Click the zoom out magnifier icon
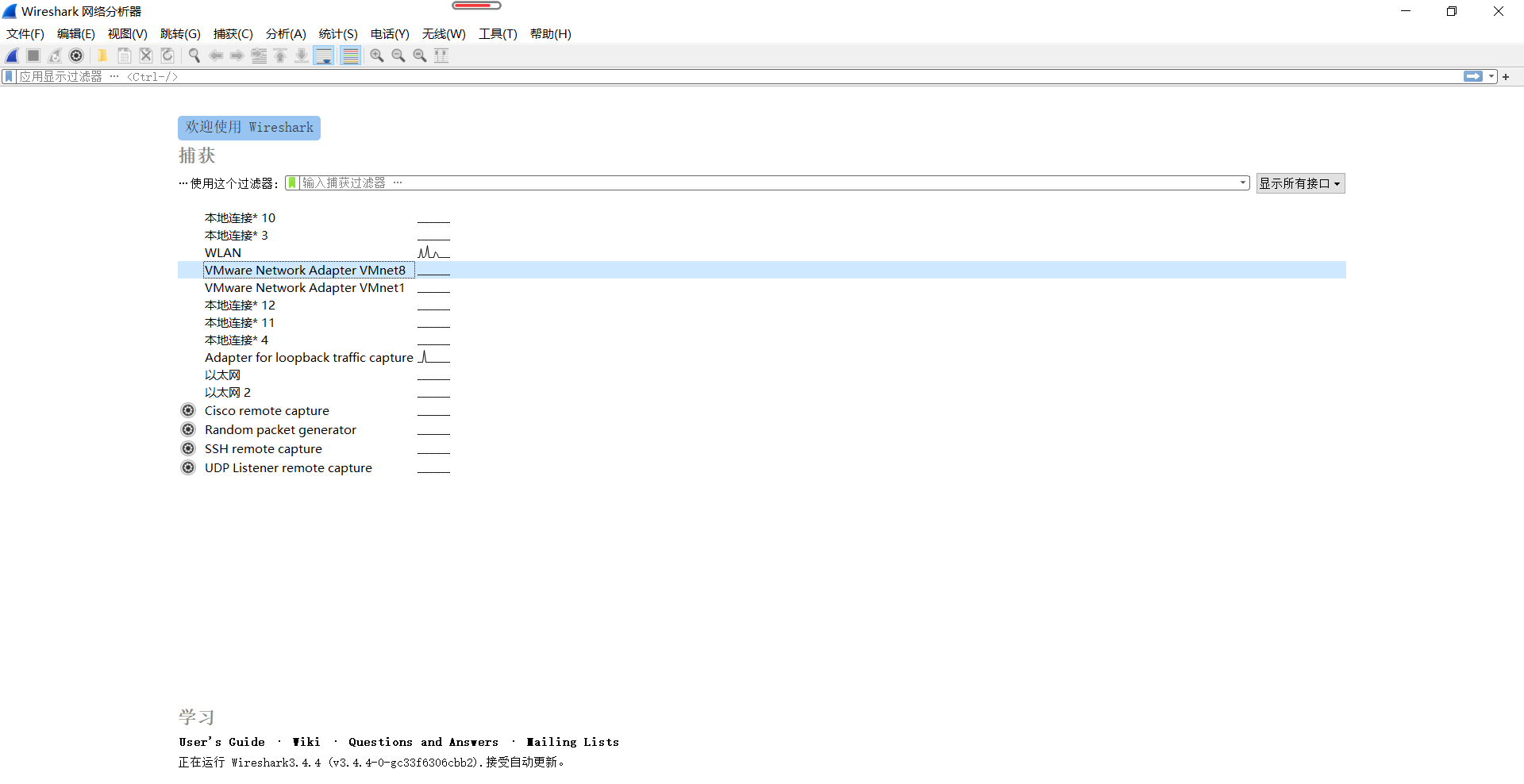This screenshot has height=784, width=1524. point(398,56)
